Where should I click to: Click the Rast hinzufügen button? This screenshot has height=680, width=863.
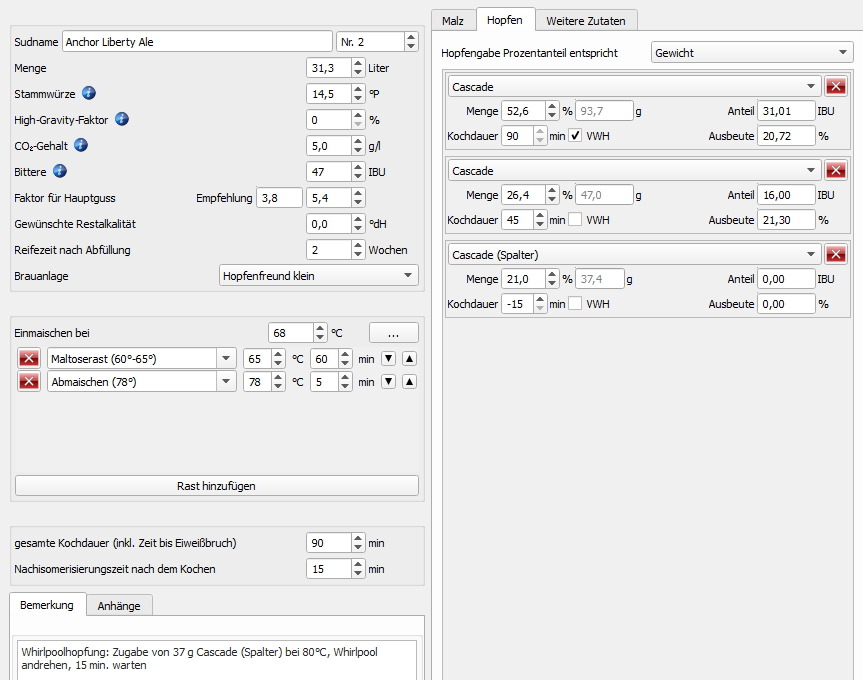pos(216,486)
